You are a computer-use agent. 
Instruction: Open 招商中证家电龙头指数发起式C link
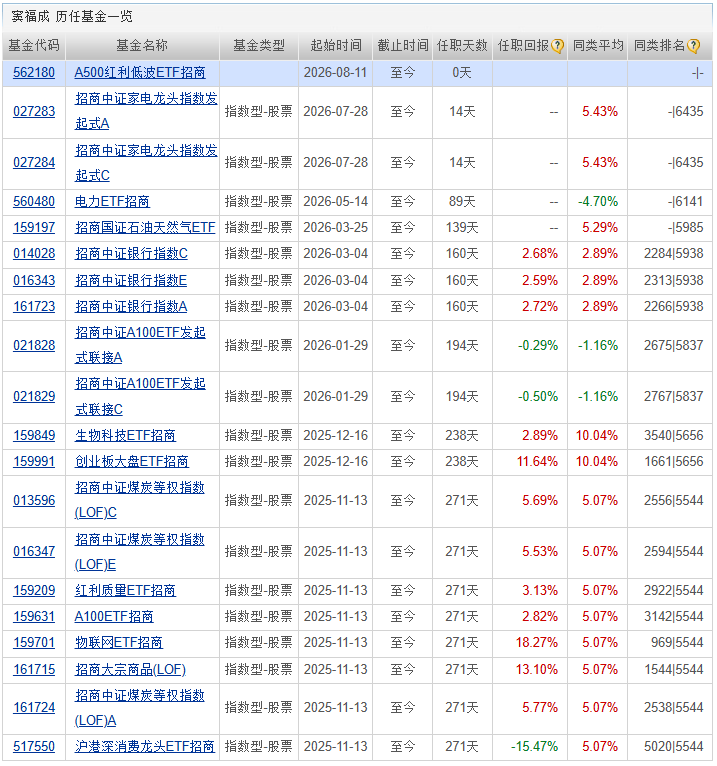coord(146,163)
